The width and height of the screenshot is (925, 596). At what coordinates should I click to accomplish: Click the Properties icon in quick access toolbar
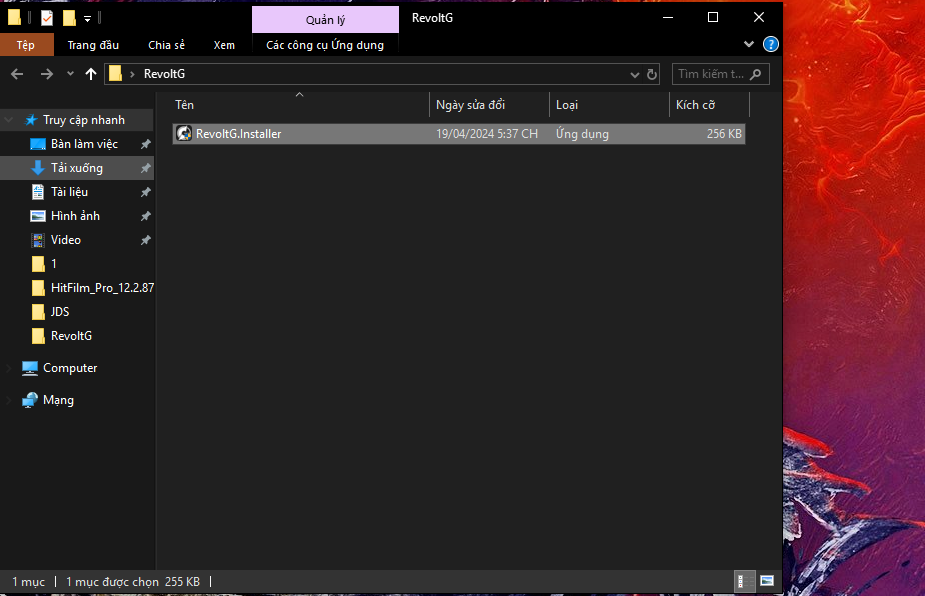pos(47,18)
